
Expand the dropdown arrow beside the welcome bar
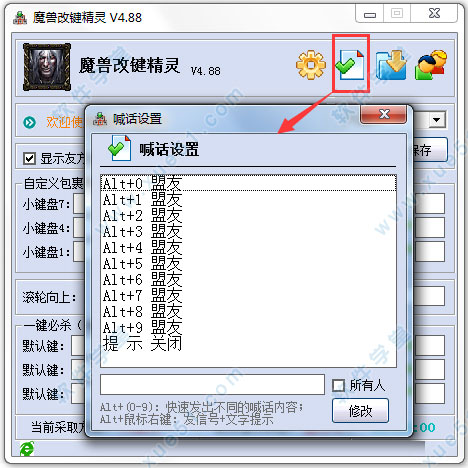[437, 119]
